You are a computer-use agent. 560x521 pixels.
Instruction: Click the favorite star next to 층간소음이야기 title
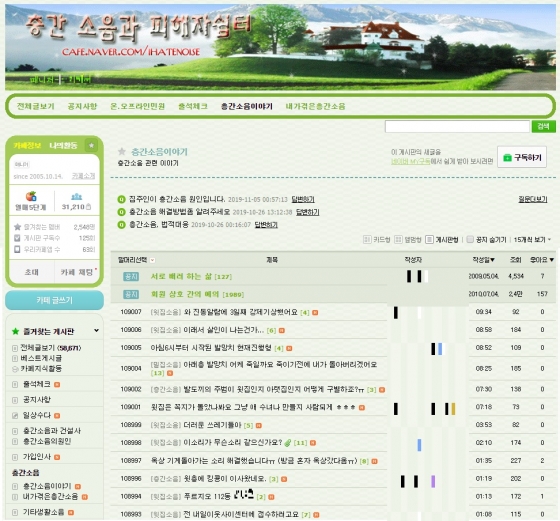point(122,151)
